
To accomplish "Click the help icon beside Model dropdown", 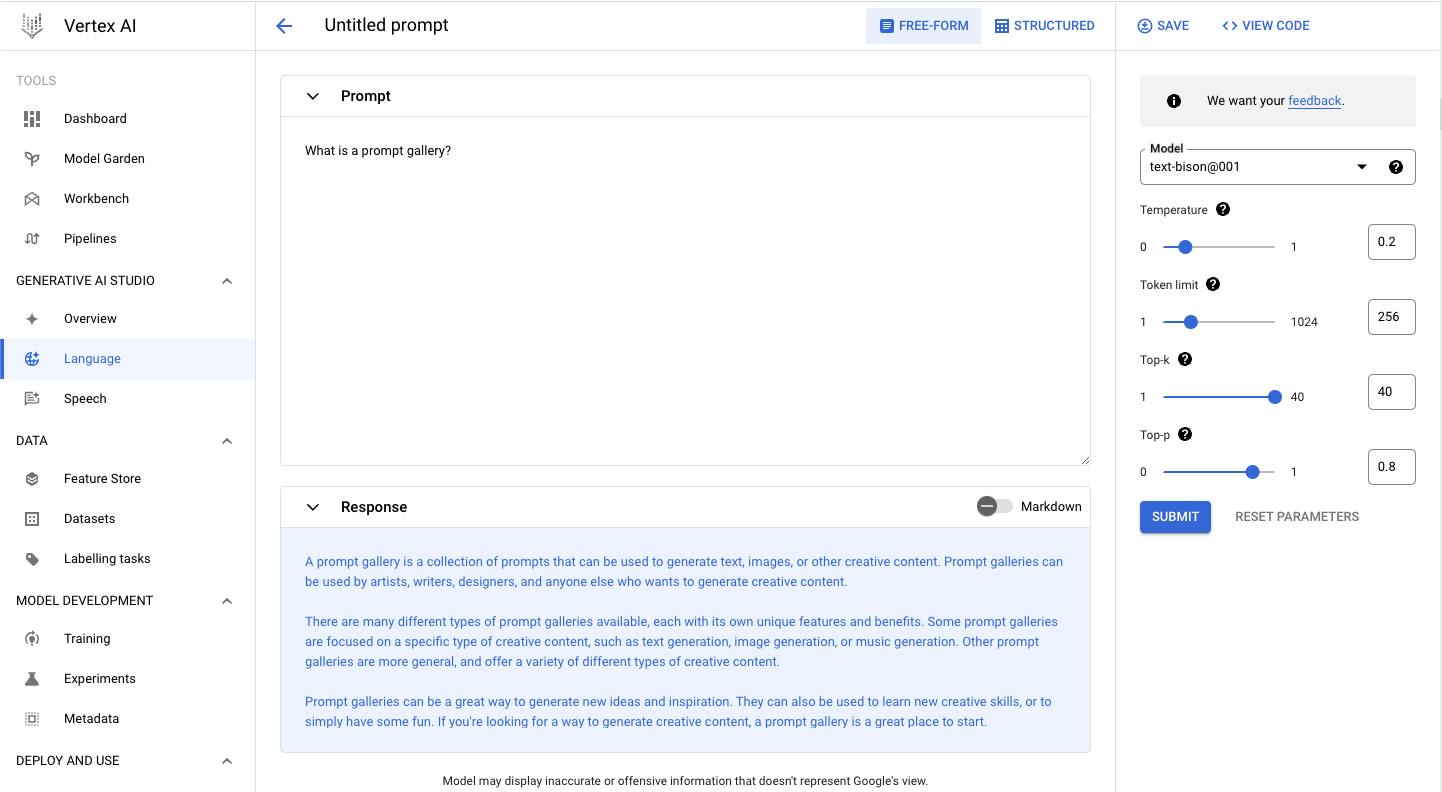I will (1396, 167).
